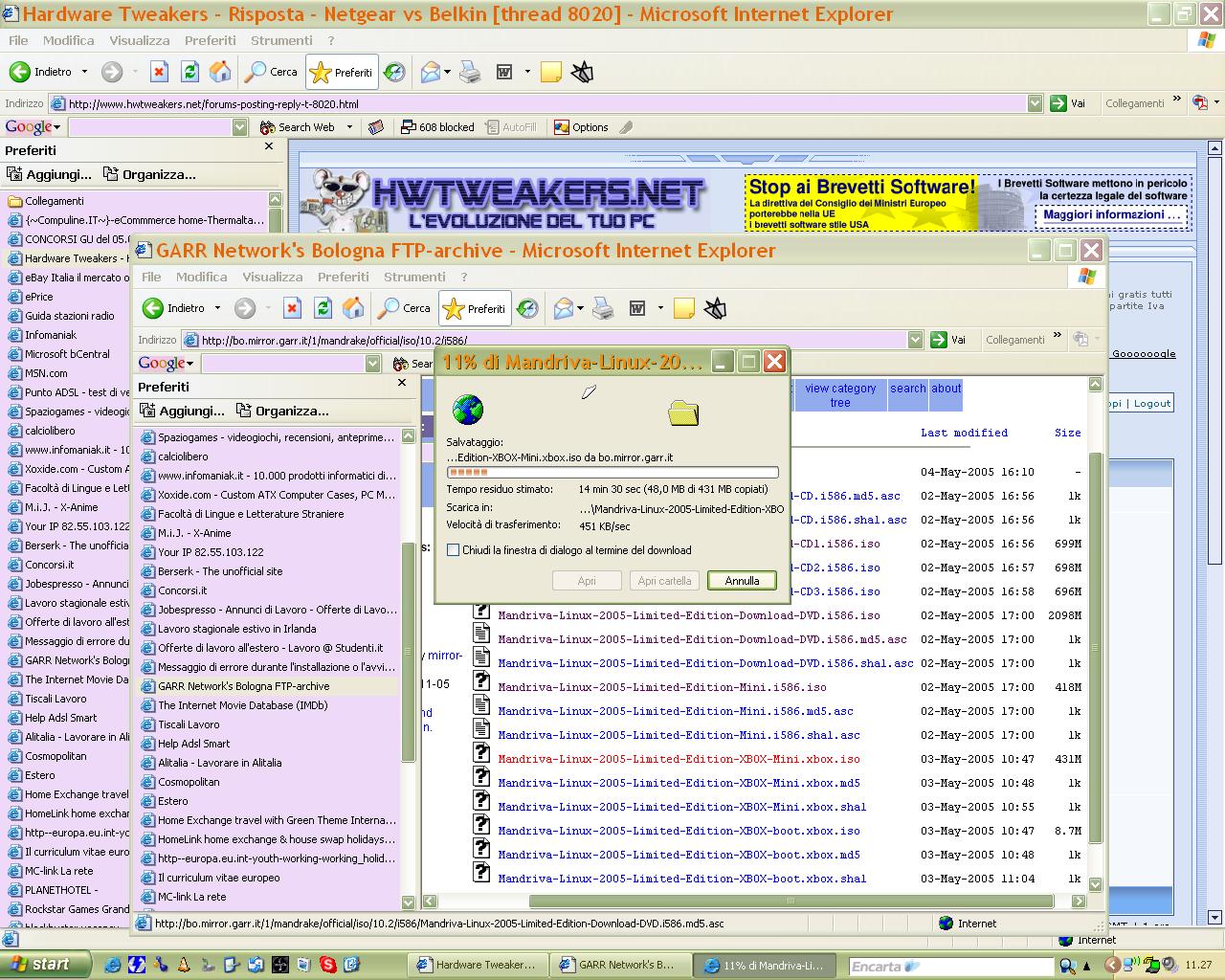This screenshot has height=980, width=1225.
Task: Open address dropdown in Hardware Tweakers window
Action: click(x=1035, y=103)
